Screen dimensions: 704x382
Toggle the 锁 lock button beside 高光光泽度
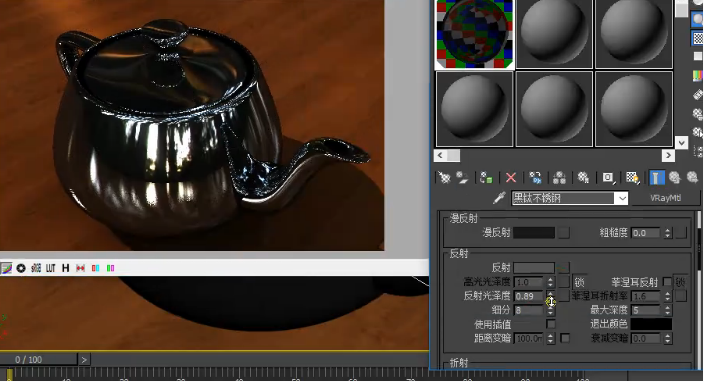coord(580,282)
